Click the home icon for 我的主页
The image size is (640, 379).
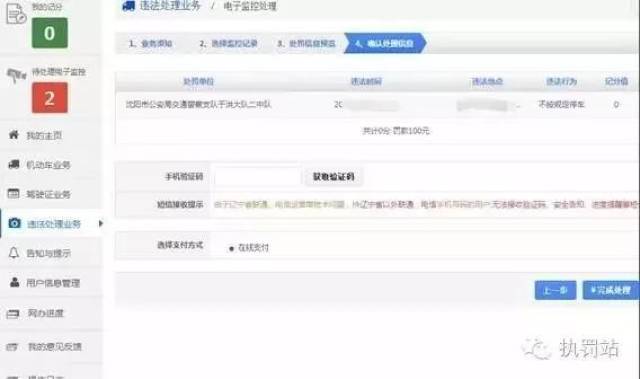point(14,135)
